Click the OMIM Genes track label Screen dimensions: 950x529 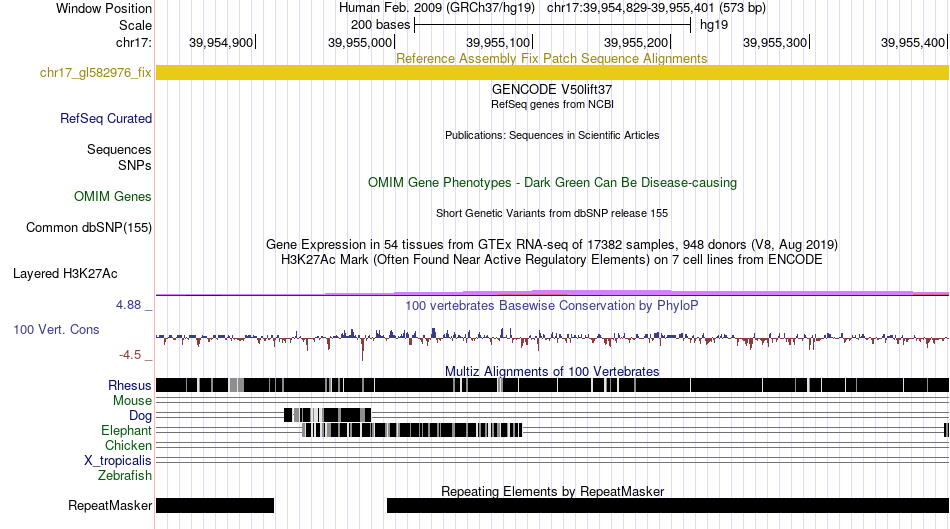pos(113,196)
